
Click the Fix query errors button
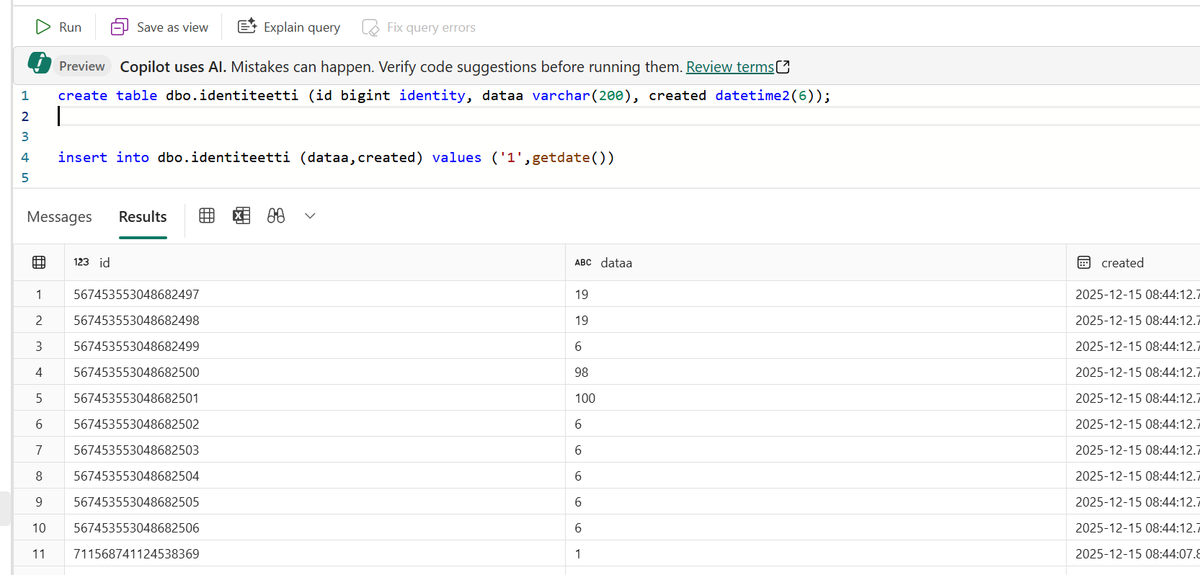tap(418, 27)
